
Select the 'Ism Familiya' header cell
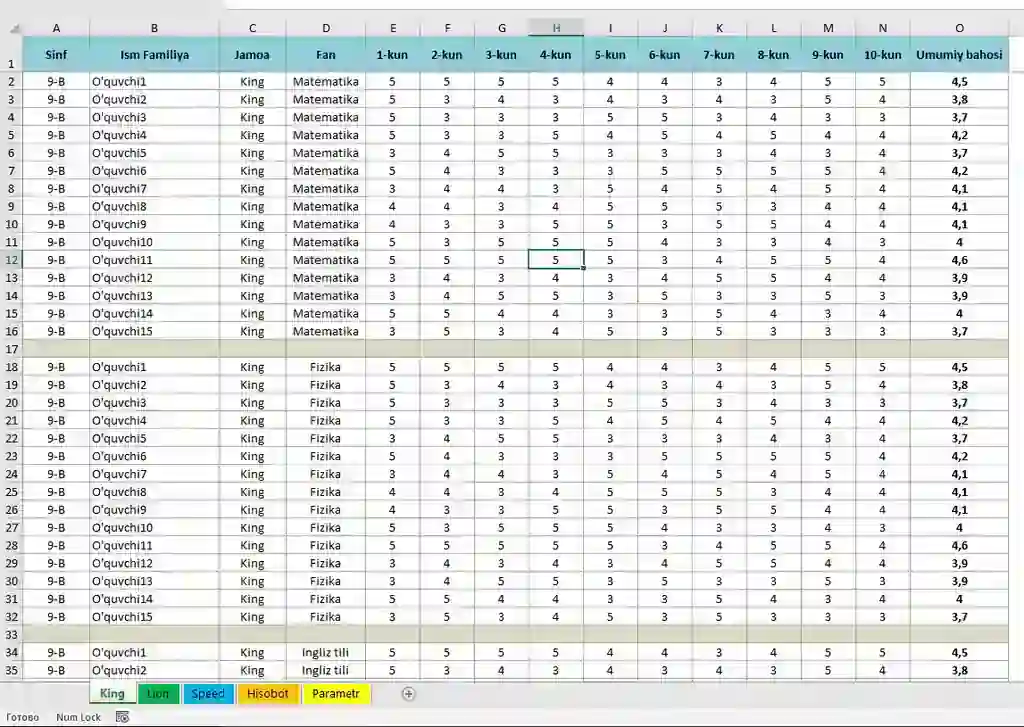tap(154, 55)
